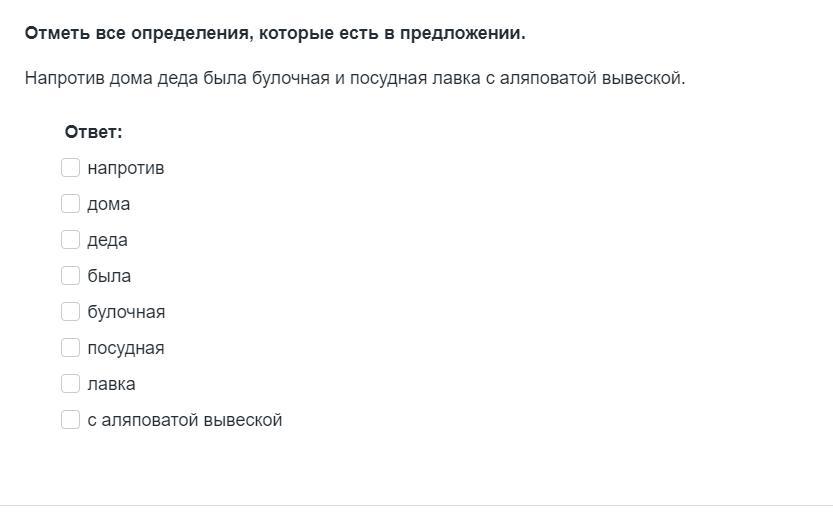This screenshot has height=521, width=833.
Task: Click the 'напротив' option label text
Action: click(x=125, y=168)
